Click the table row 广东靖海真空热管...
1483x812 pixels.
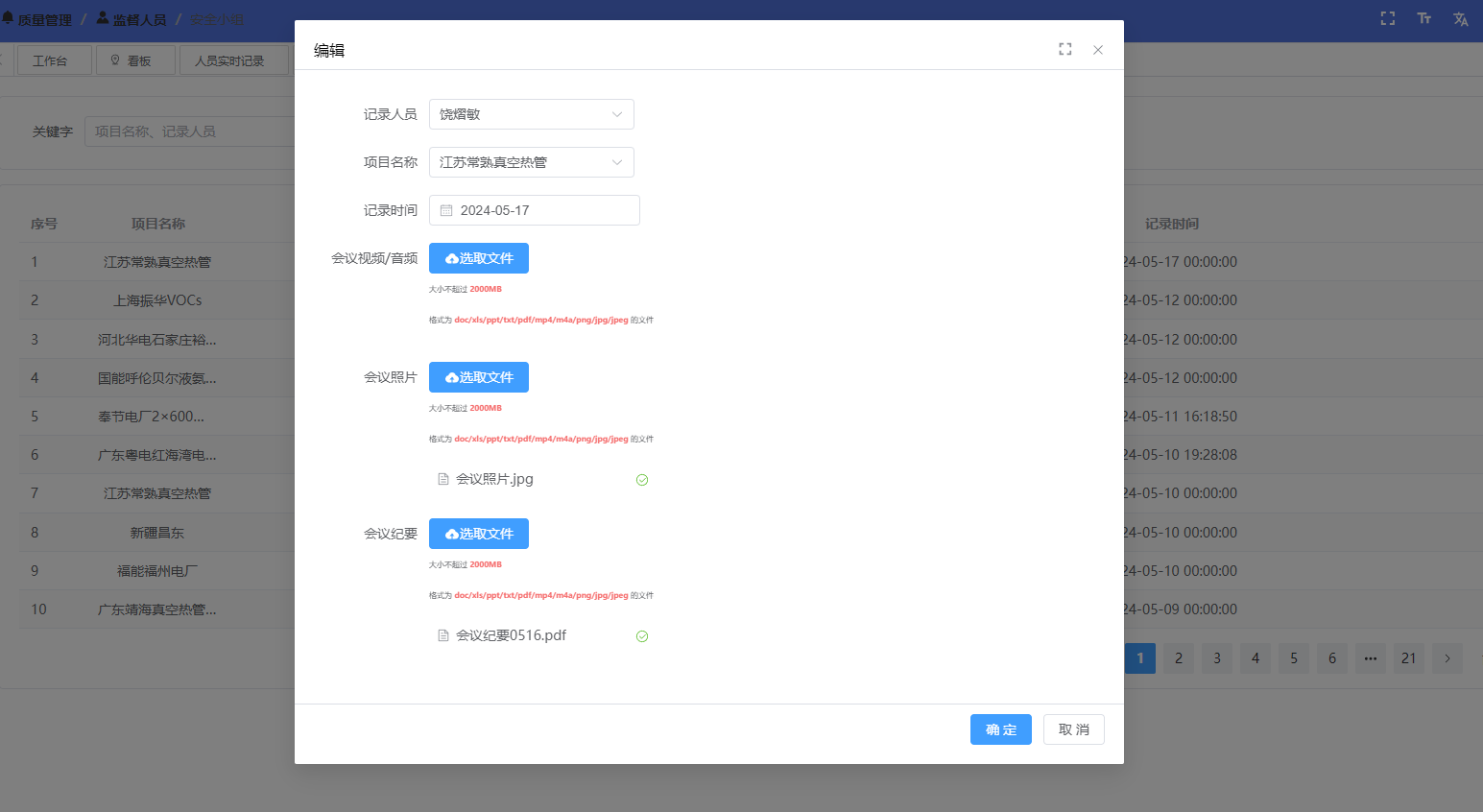pyautogui.click(x=157, y=609)
